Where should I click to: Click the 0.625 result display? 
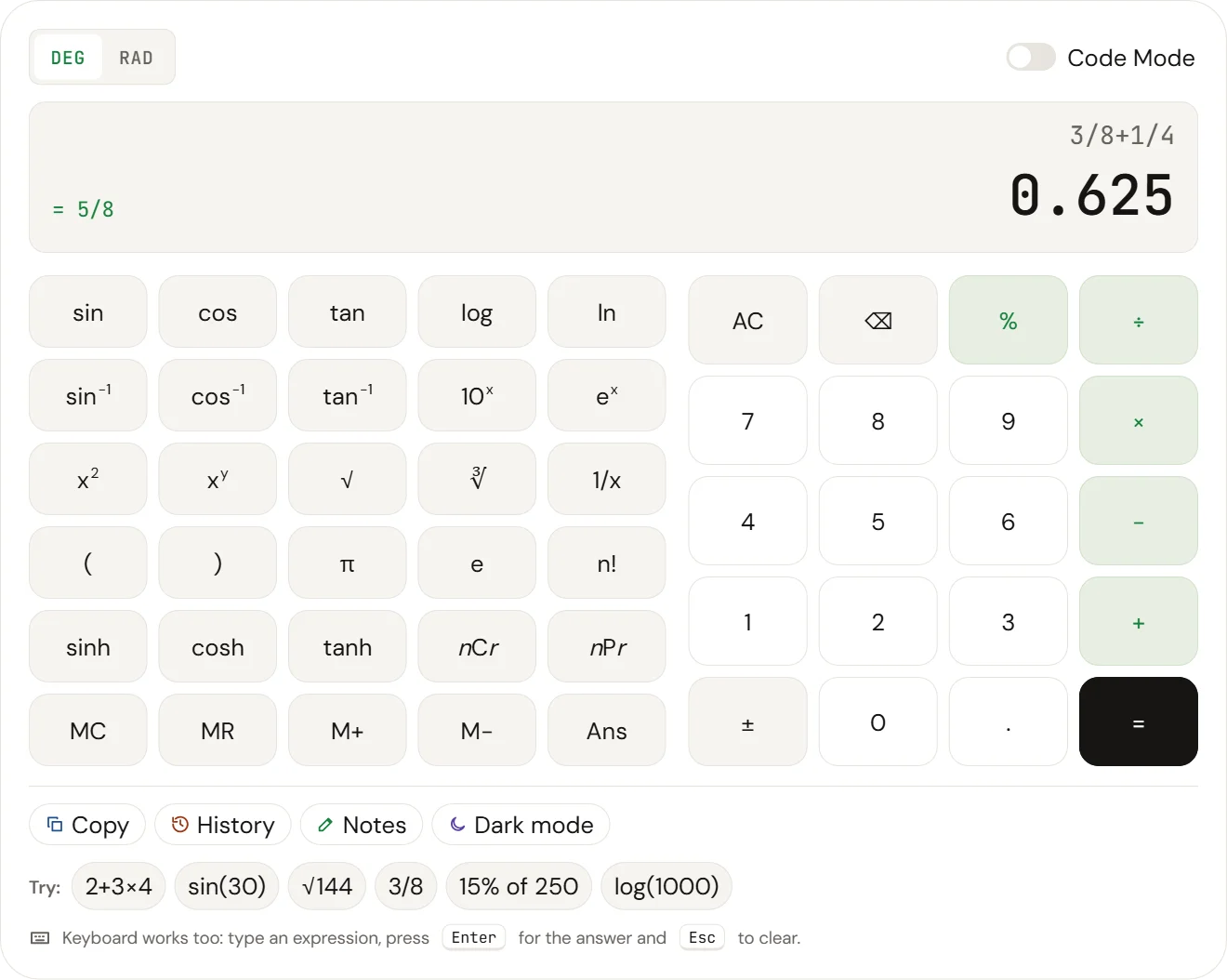[1091, 195]
